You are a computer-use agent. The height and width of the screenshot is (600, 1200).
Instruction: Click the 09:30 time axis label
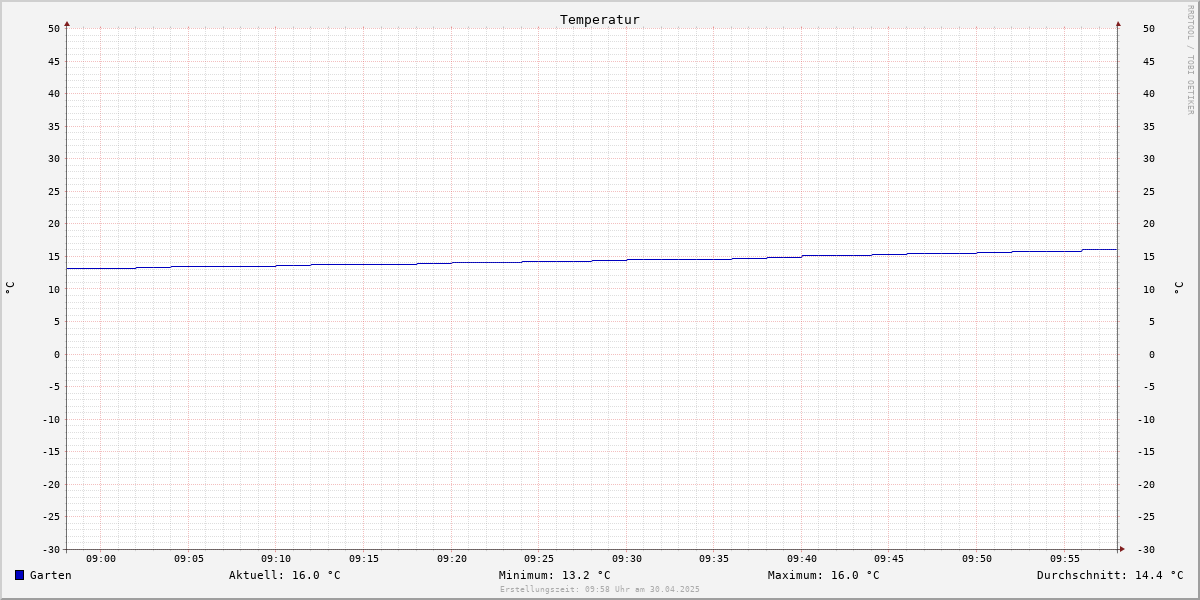[627, 558]
